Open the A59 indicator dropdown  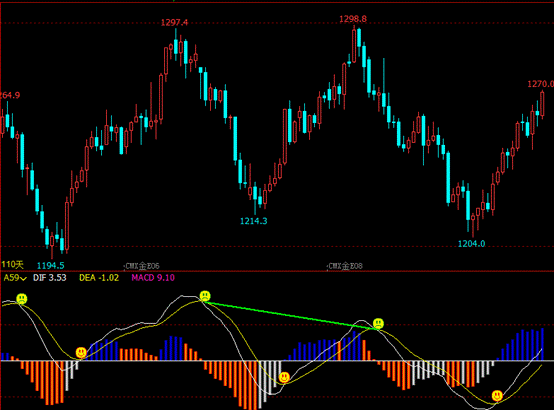15,278
